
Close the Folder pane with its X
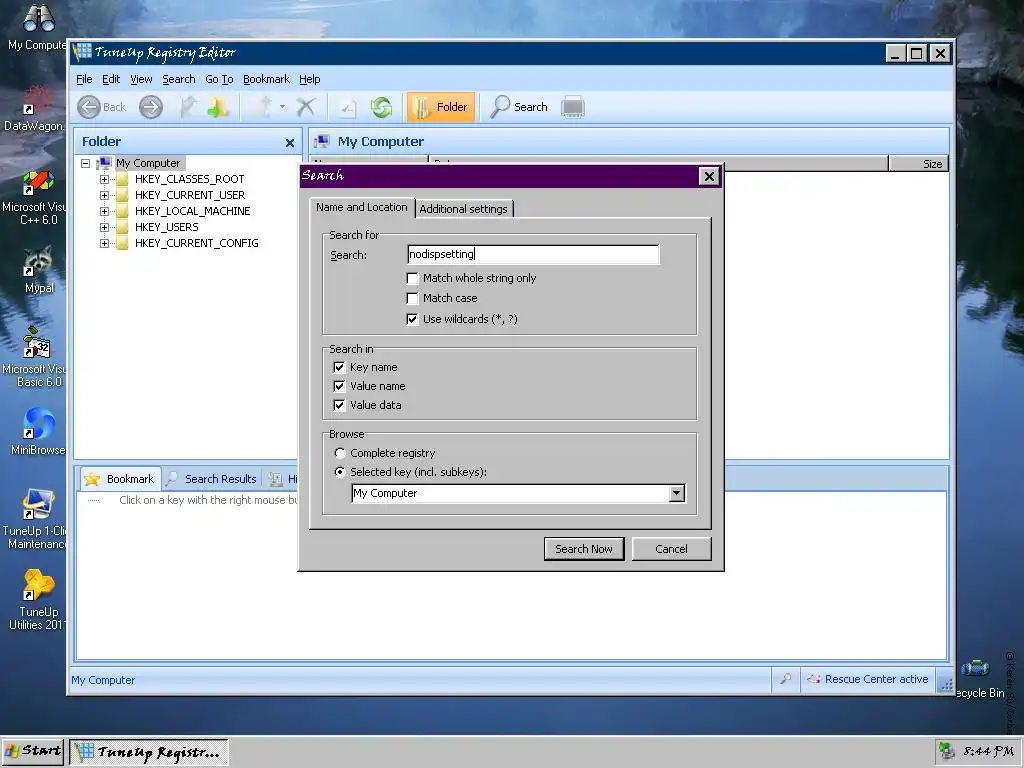[x=290, y=142]
